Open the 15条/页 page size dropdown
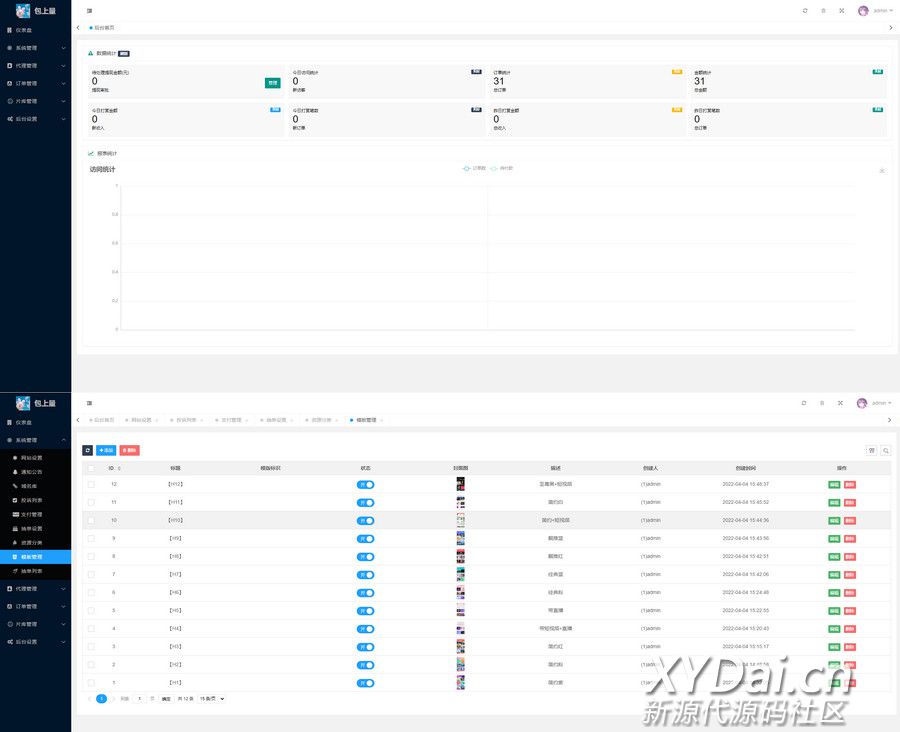The width and height of the screenshot is (900, 732). (212, 699)
